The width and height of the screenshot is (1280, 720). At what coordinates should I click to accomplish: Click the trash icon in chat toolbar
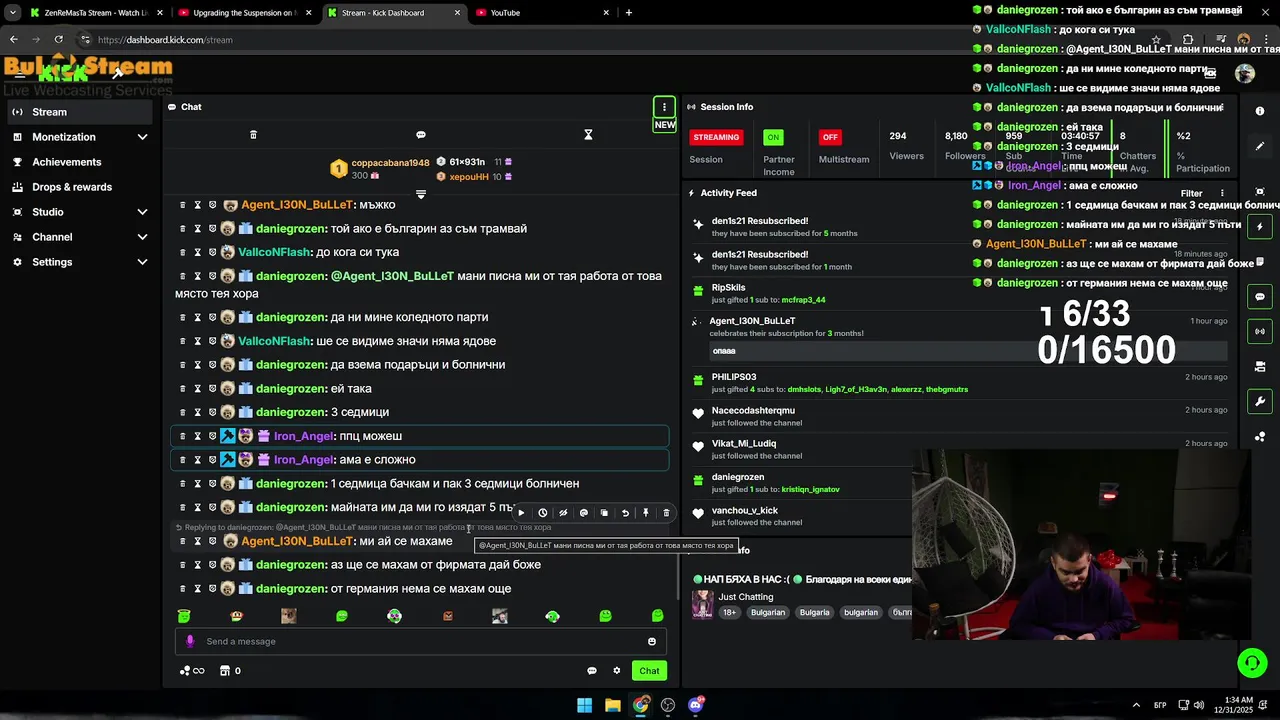(253, 134)
